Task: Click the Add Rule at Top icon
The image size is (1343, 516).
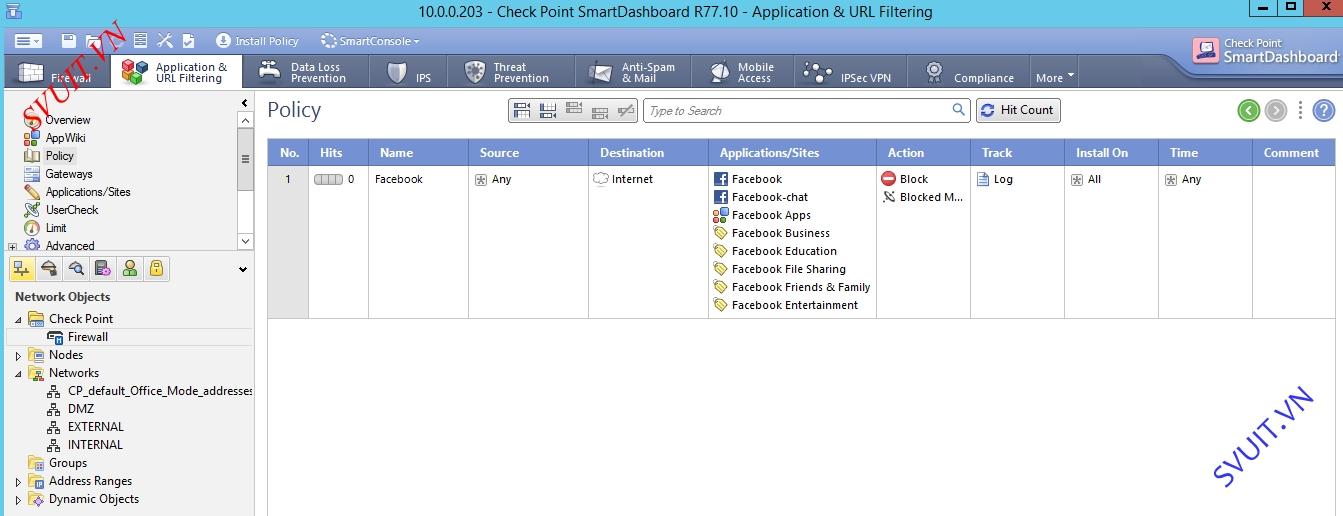Action: pos(521,110)
